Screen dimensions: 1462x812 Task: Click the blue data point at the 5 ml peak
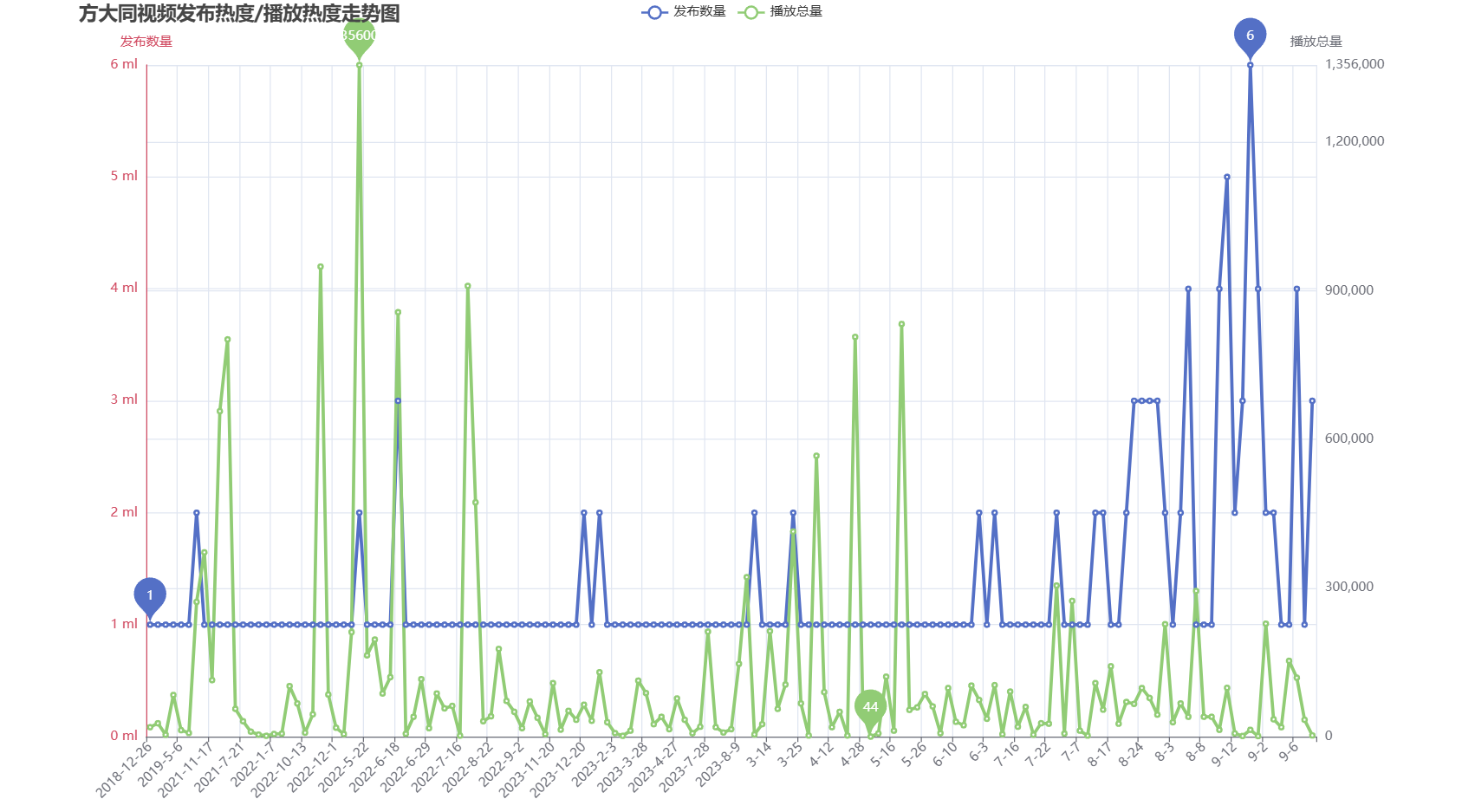click(1227, 177)
